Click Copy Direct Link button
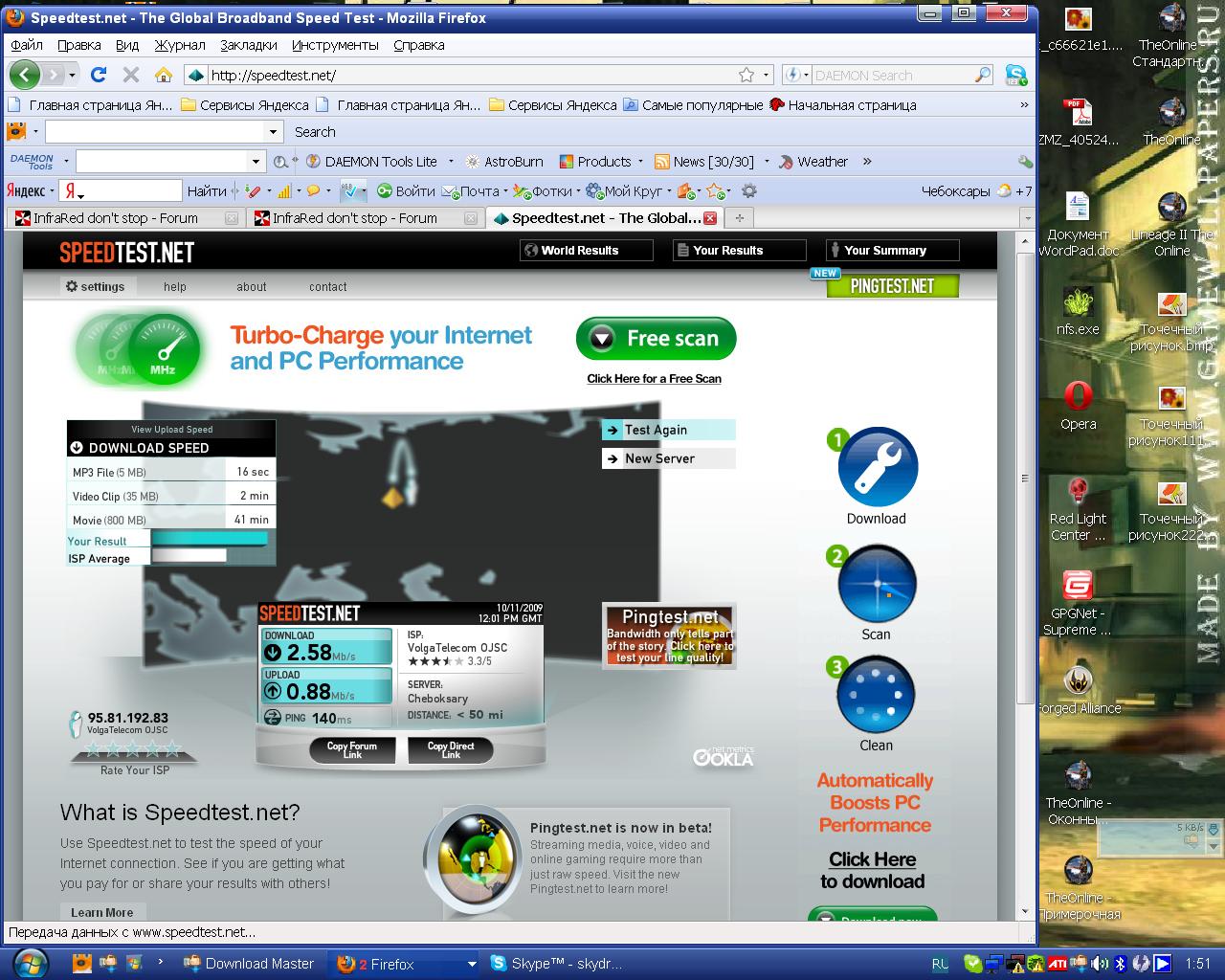1225x980 pixels. coord(451,750)
